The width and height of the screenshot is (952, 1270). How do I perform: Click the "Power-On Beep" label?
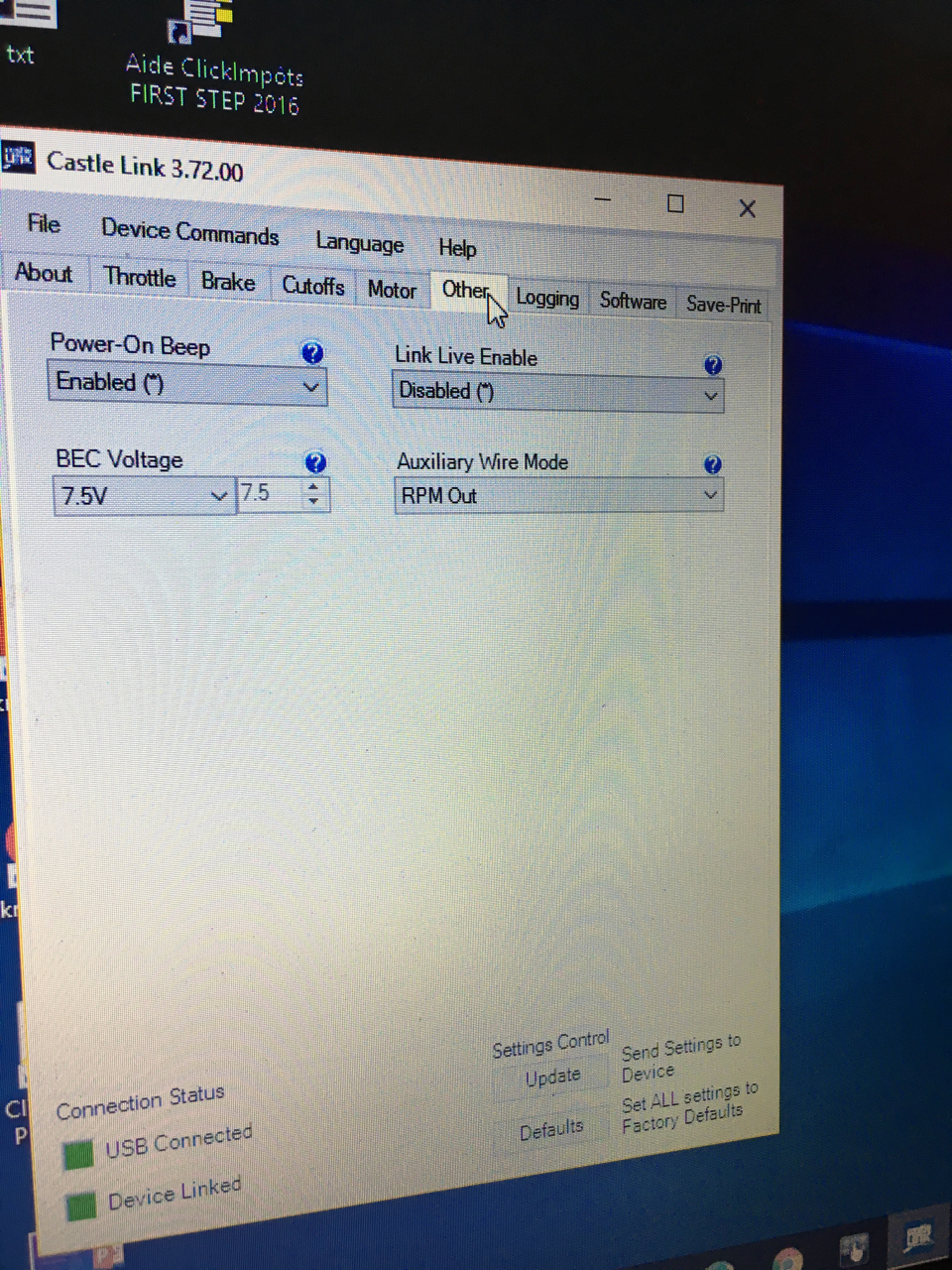click(x=130, y=344)
